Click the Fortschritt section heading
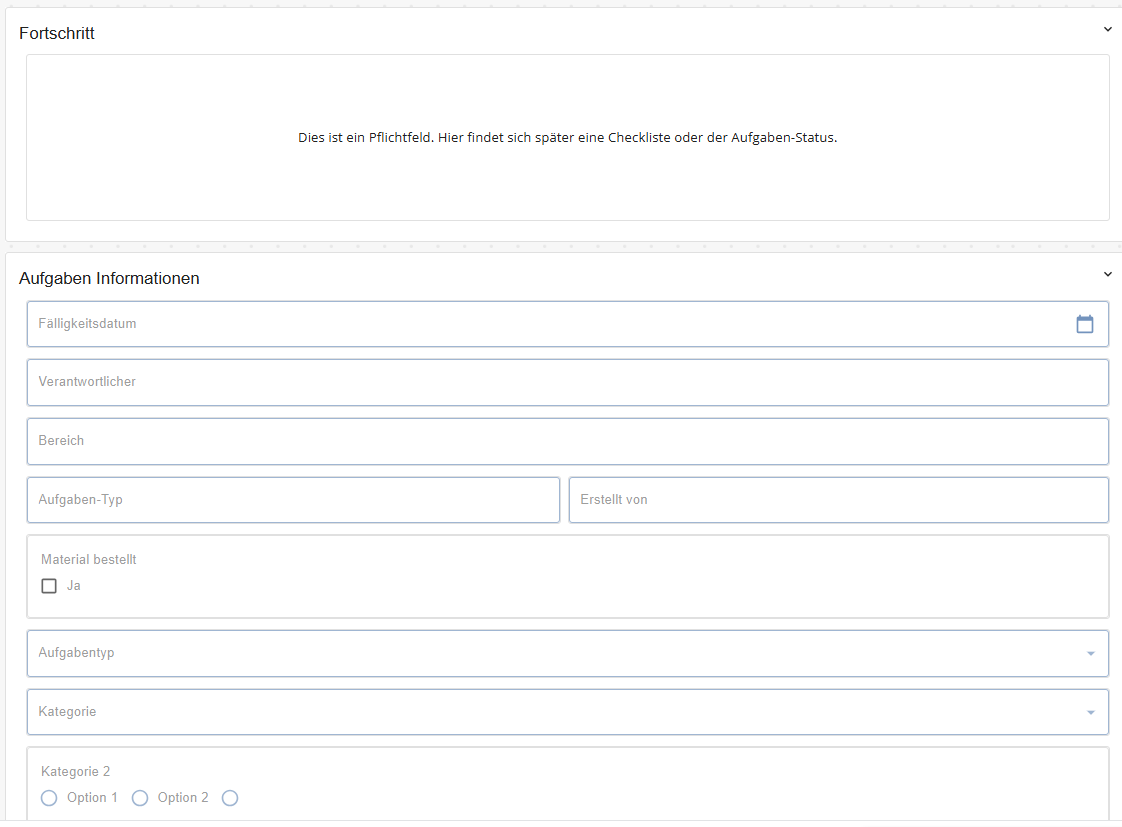The height and width of the screenshot is (827, 1122). pos(57,34)
